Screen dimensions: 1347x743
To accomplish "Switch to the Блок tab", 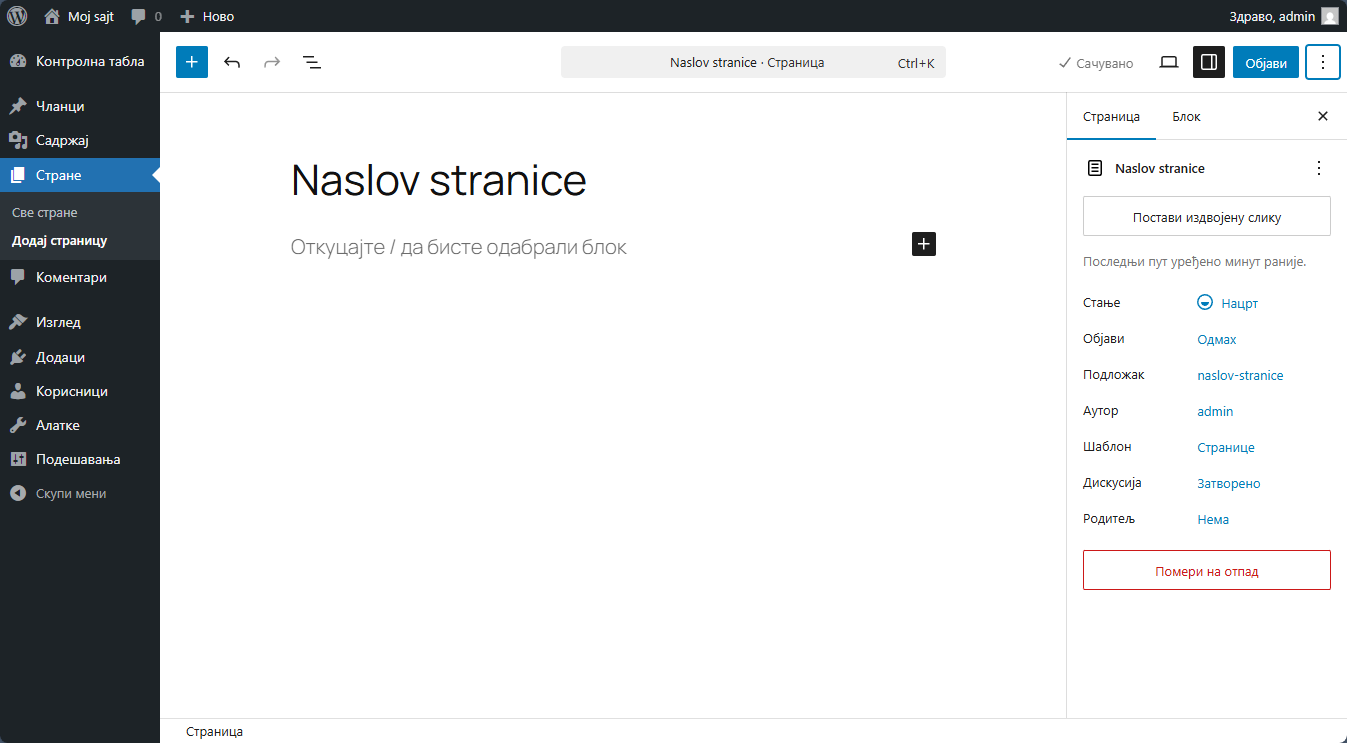I will coord(1186,116).
